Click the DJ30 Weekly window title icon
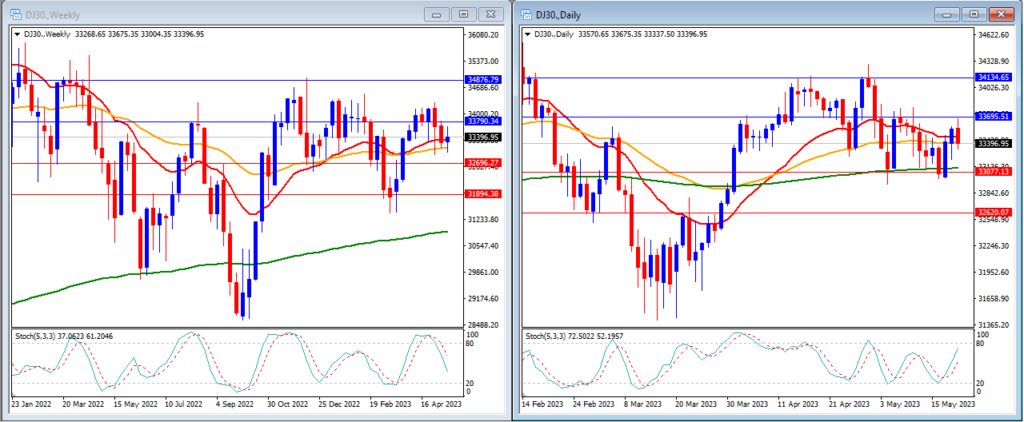The height and width of the screenshot is (422, 1024). point(14,14)
